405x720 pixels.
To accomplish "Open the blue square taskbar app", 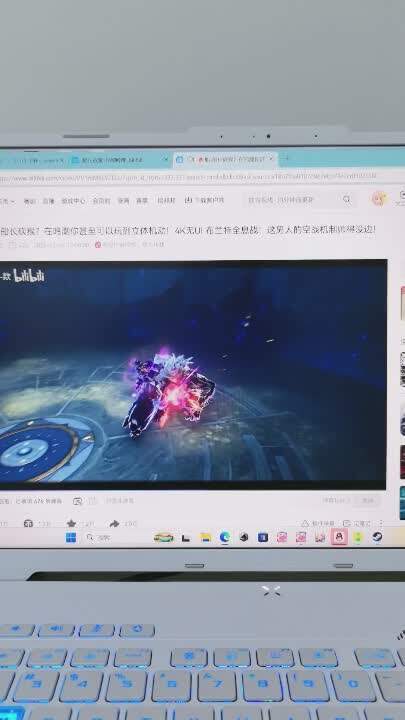I will click(263, 537).
